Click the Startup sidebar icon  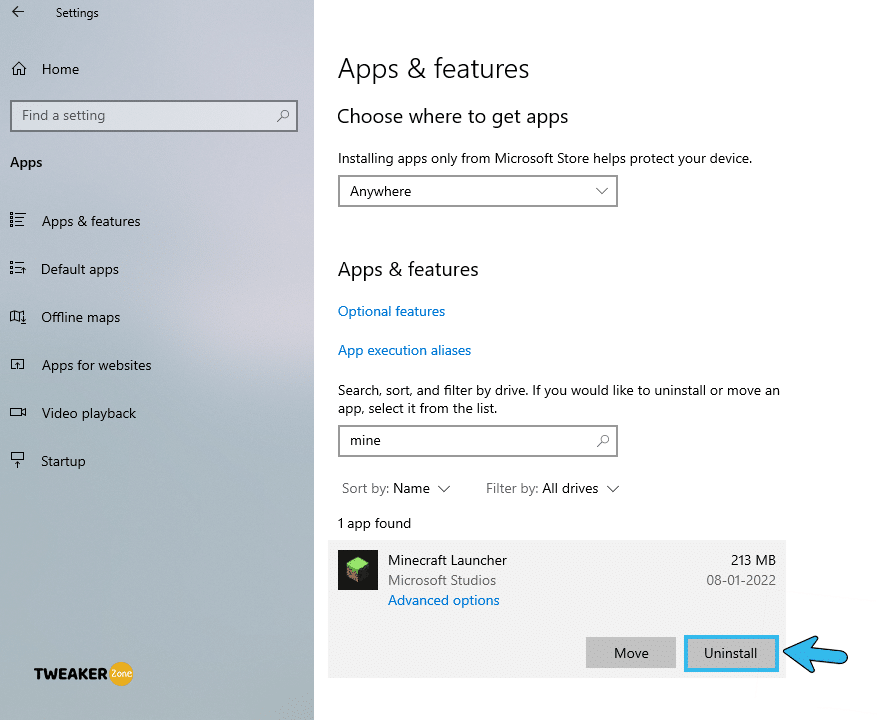click(x=17, y=460)
